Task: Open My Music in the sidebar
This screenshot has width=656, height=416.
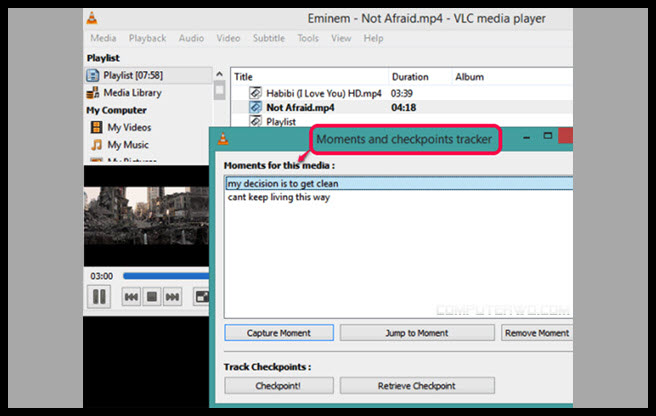Action: tap(126, 145)
